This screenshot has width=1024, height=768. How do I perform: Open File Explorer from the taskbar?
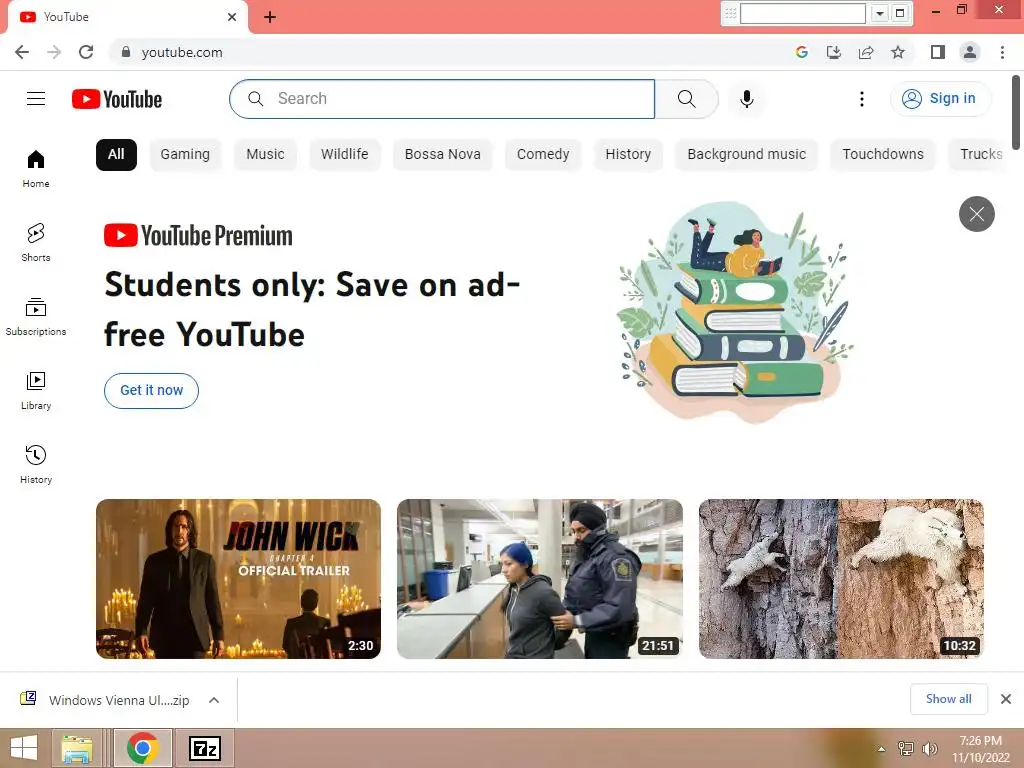coord(77,748)
